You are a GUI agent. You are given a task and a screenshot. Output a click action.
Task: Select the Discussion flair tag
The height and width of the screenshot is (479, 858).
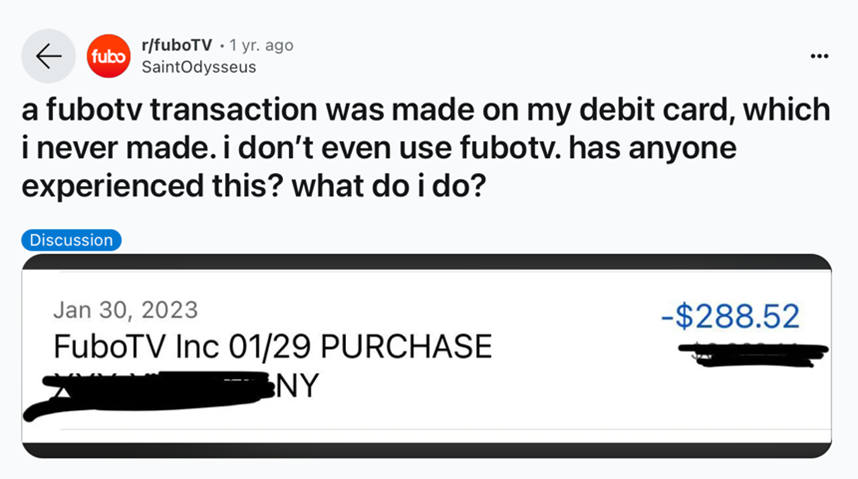[71, 240]
